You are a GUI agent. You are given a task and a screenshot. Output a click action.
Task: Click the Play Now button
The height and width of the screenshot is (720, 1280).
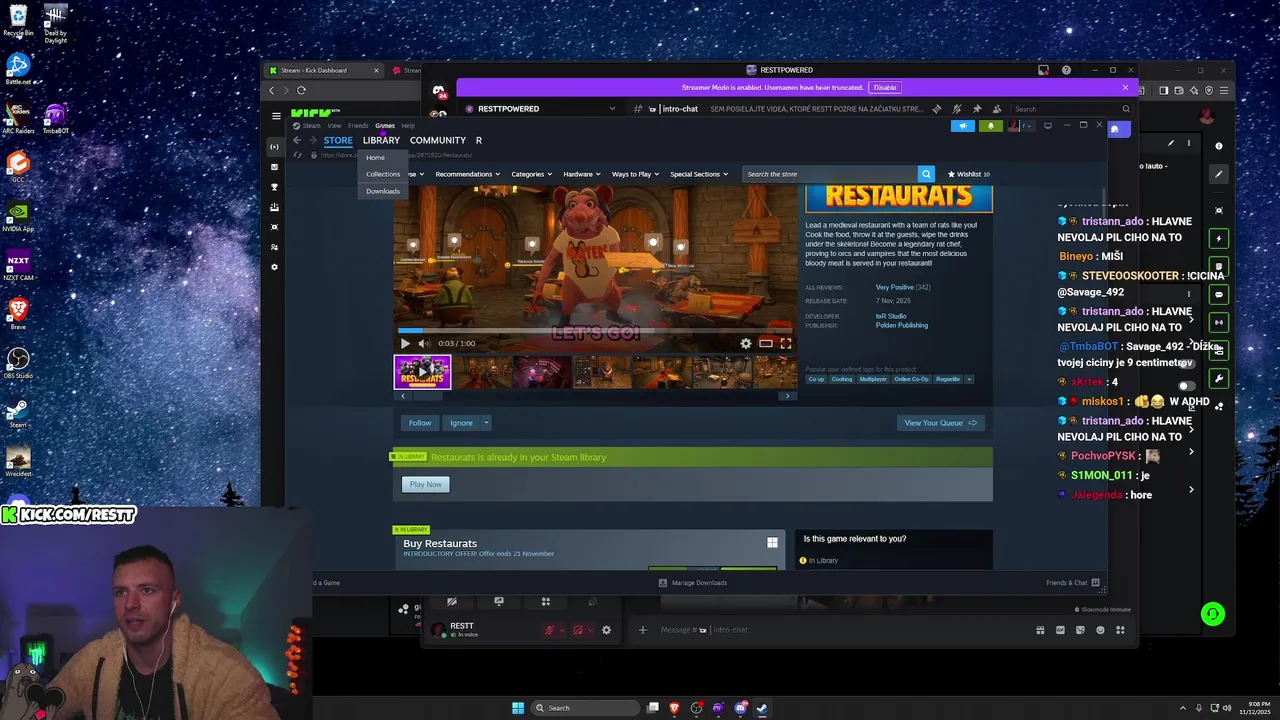tap(425, 484)
